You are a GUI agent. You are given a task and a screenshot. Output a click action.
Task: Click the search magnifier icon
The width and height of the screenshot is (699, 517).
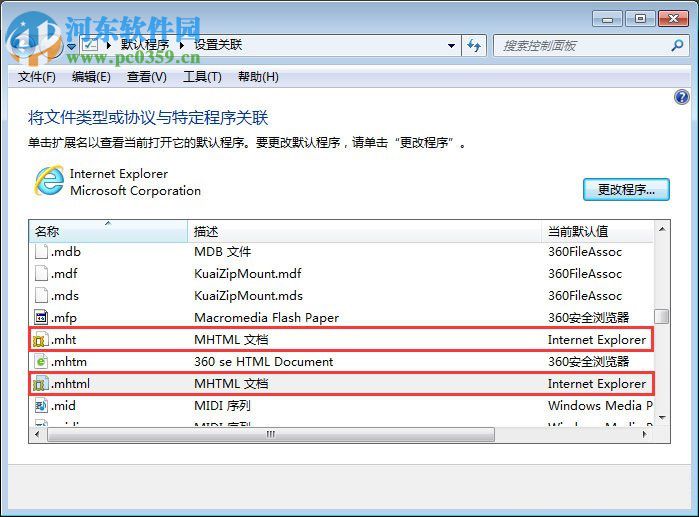click(x=678, y=45)
